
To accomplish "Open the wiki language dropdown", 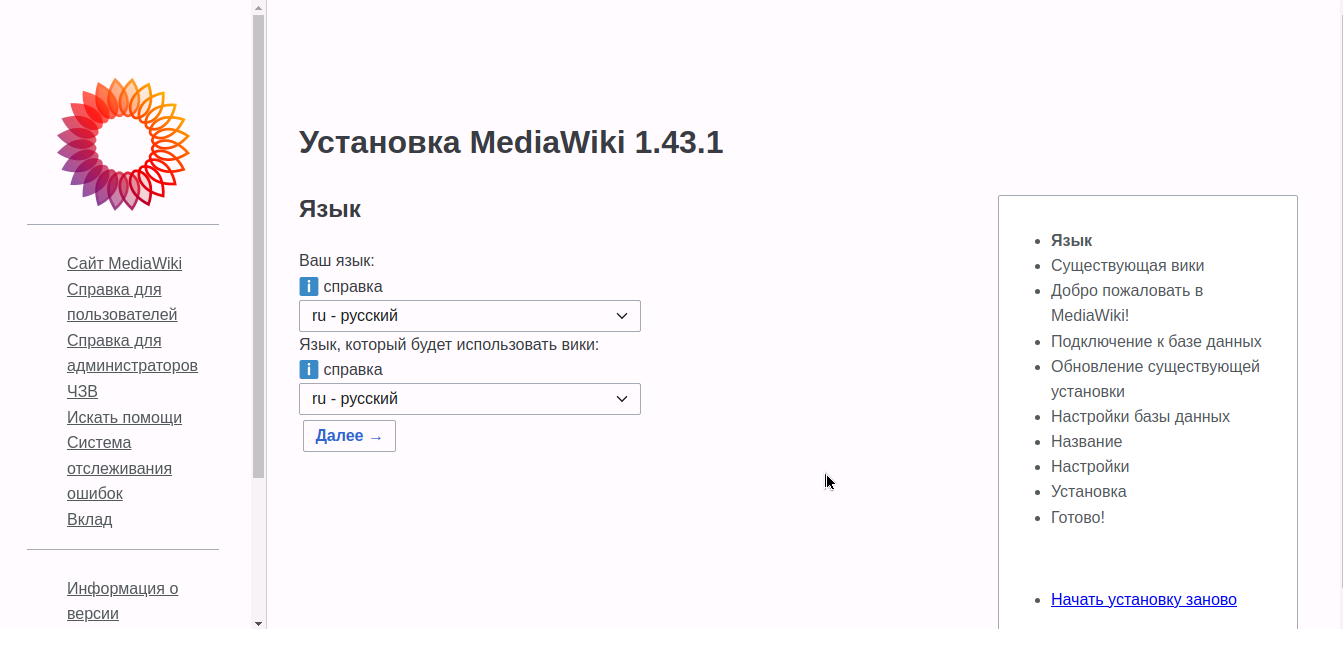I will click(x=469, y=399).
